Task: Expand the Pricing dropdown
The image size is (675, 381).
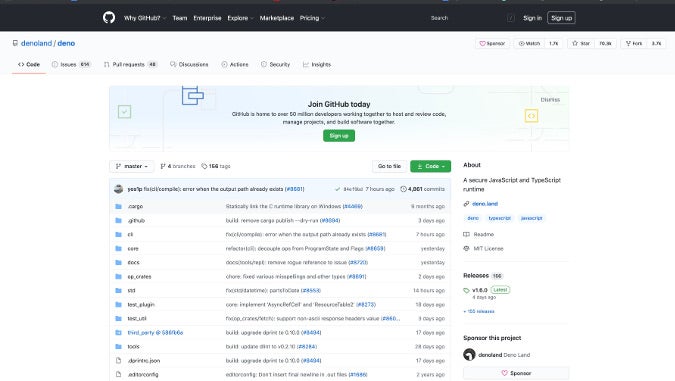Action: tap(312, 18)
